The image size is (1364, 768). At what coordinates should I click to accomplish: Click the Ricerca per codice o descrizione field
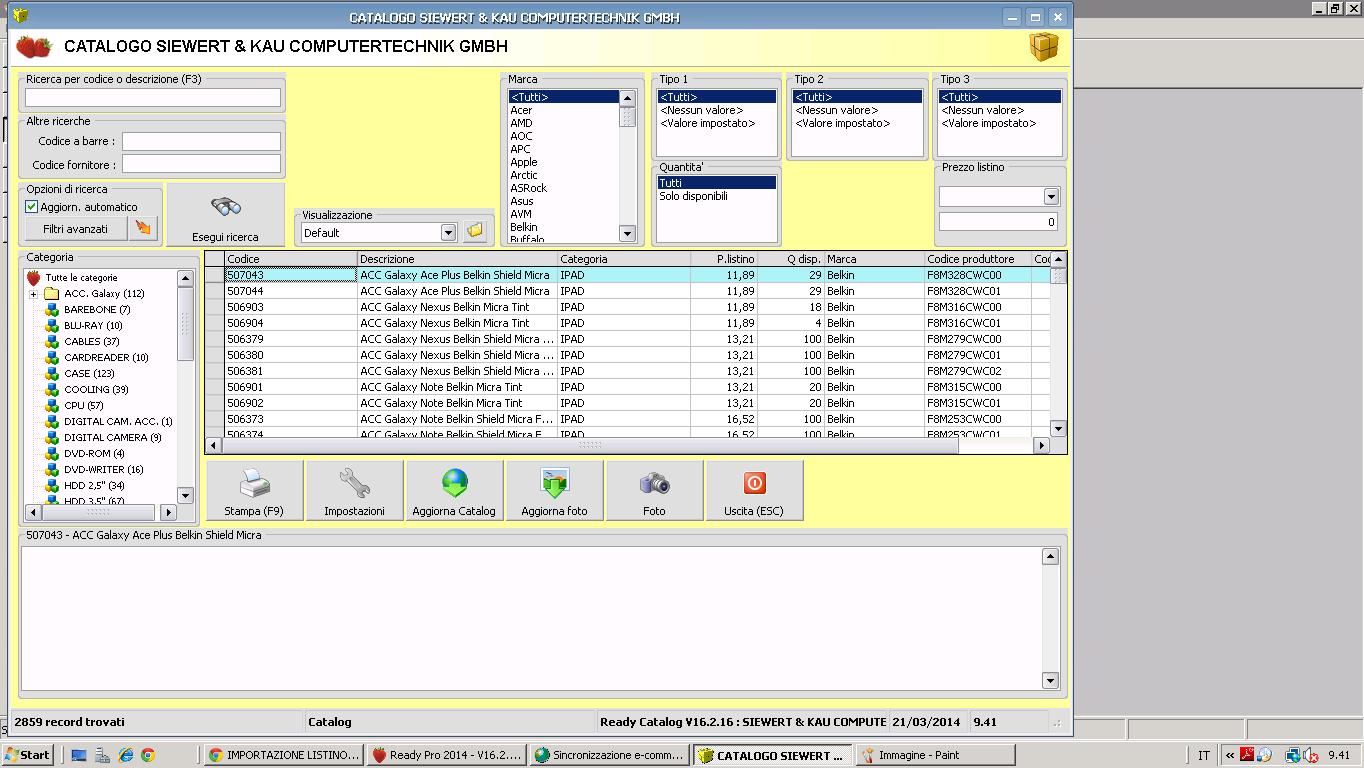(153, 98)
